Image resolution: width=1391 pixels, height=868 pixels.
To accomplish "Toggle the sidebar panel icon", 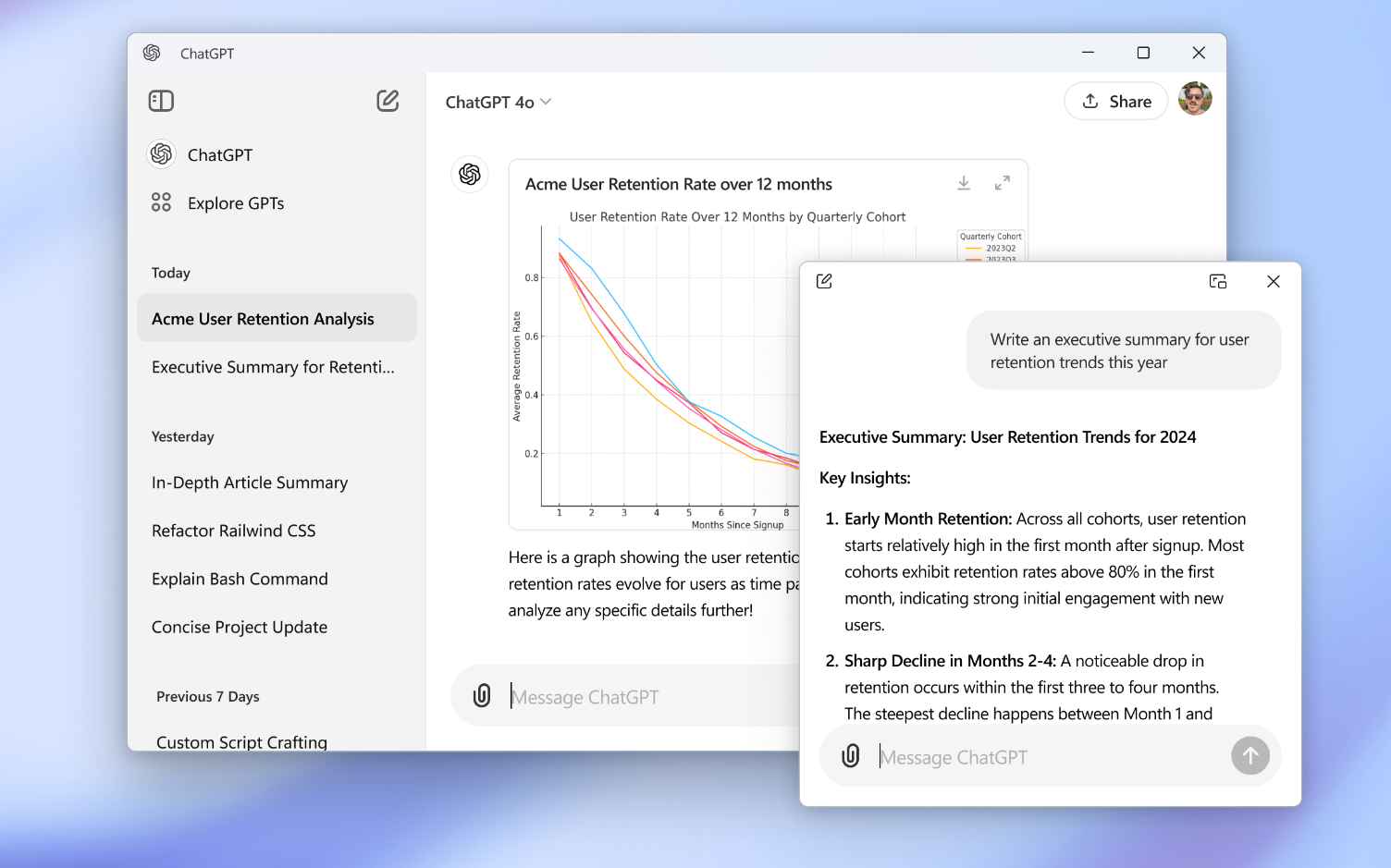I will pyautogui.click(x=161, y=101).
